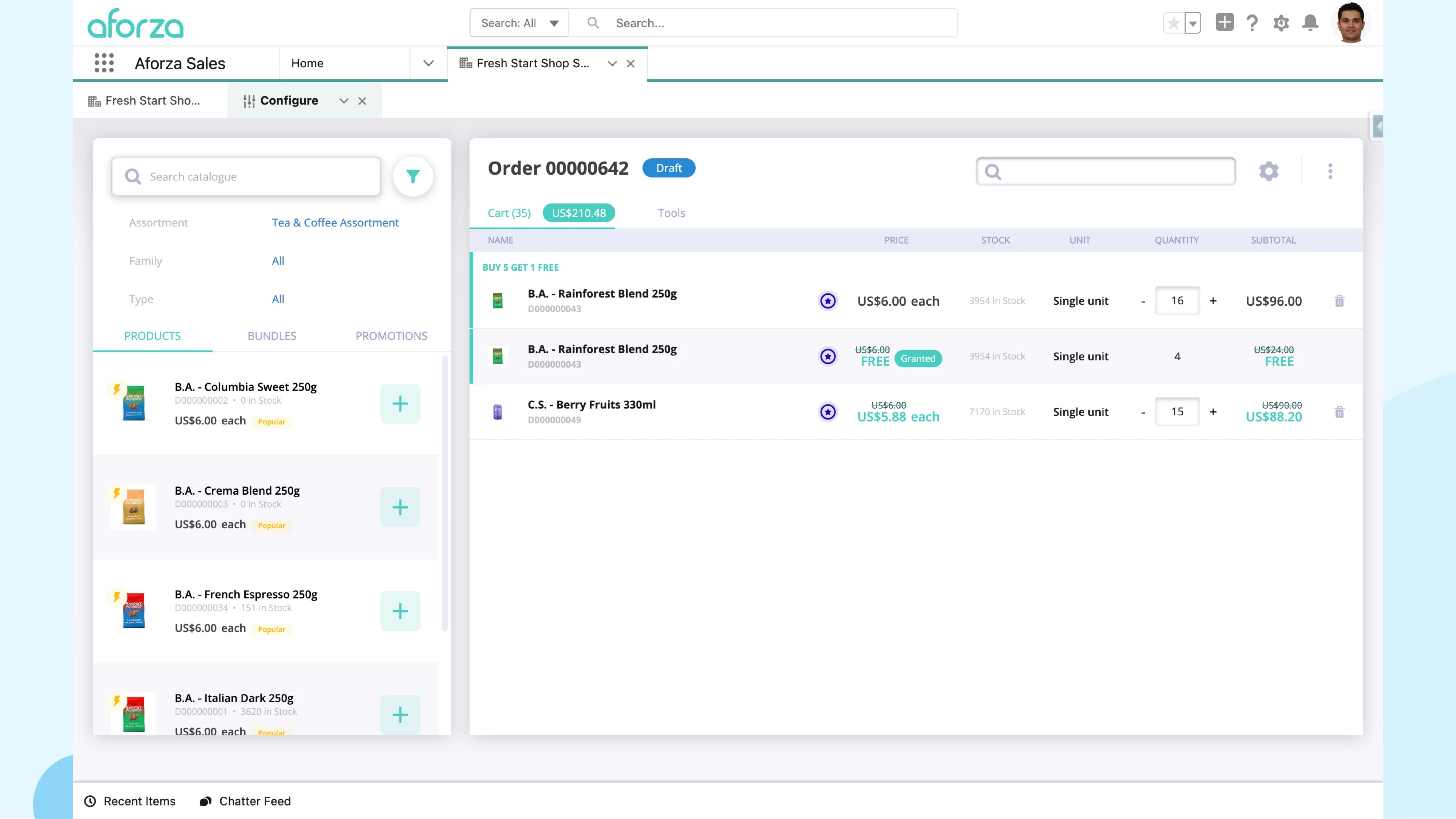Click the Aforza logo
The image size is (1456, 819).
coord(136,24)
